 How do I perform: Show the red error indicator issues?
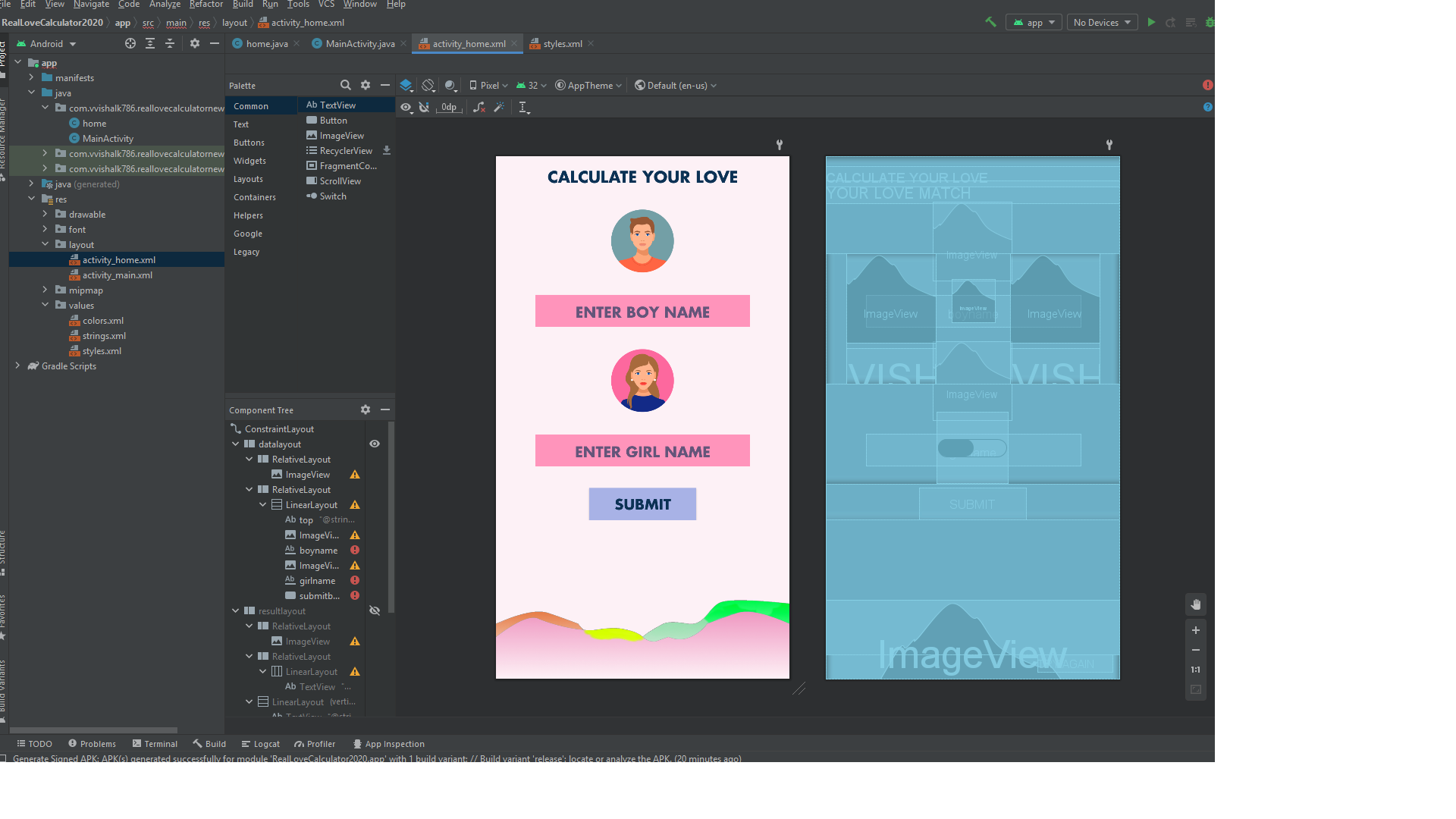click(x=1208, y=85)
